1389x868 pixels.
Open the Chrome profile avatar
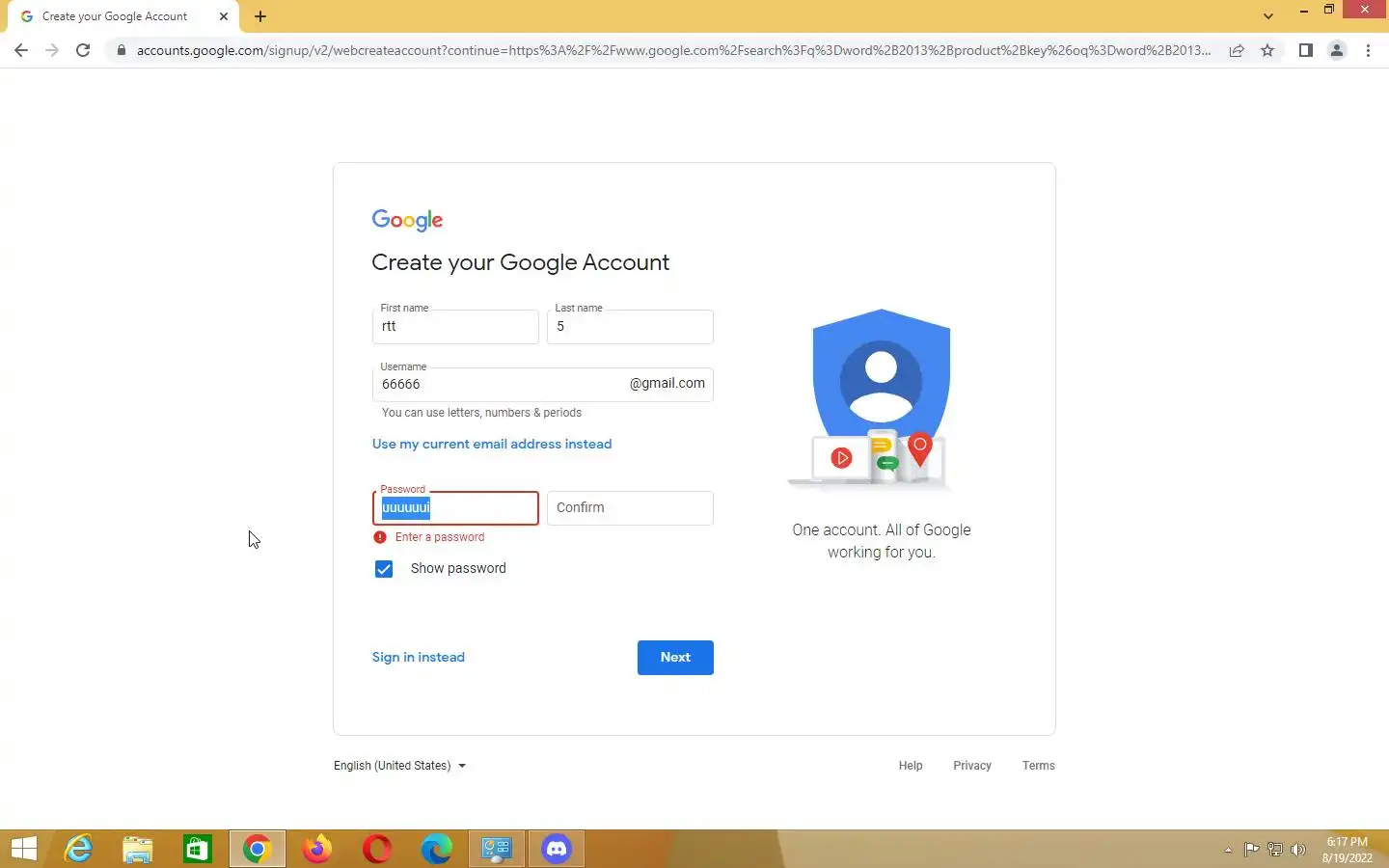coord(1337,50)
